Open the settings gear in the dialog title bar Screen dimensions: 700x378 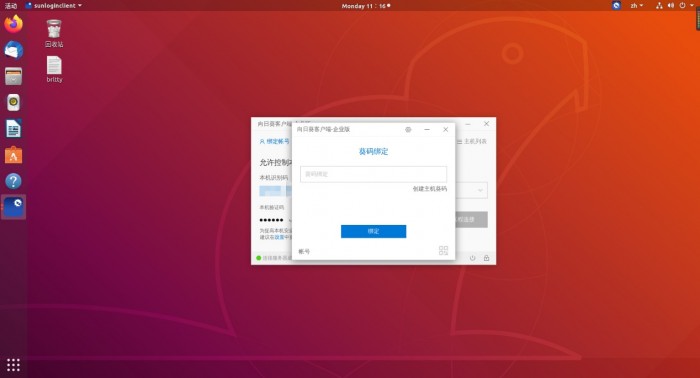pos(408,129)
